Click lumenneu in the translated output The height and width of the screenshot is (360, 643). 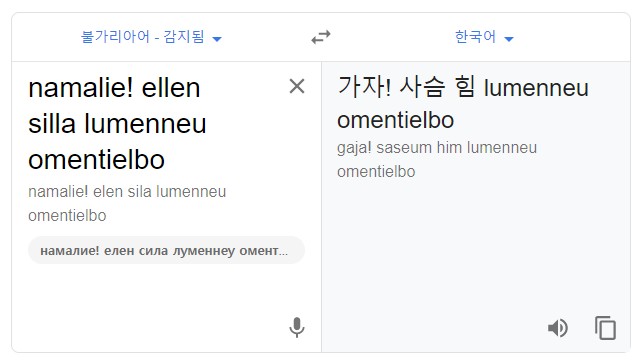536,88
